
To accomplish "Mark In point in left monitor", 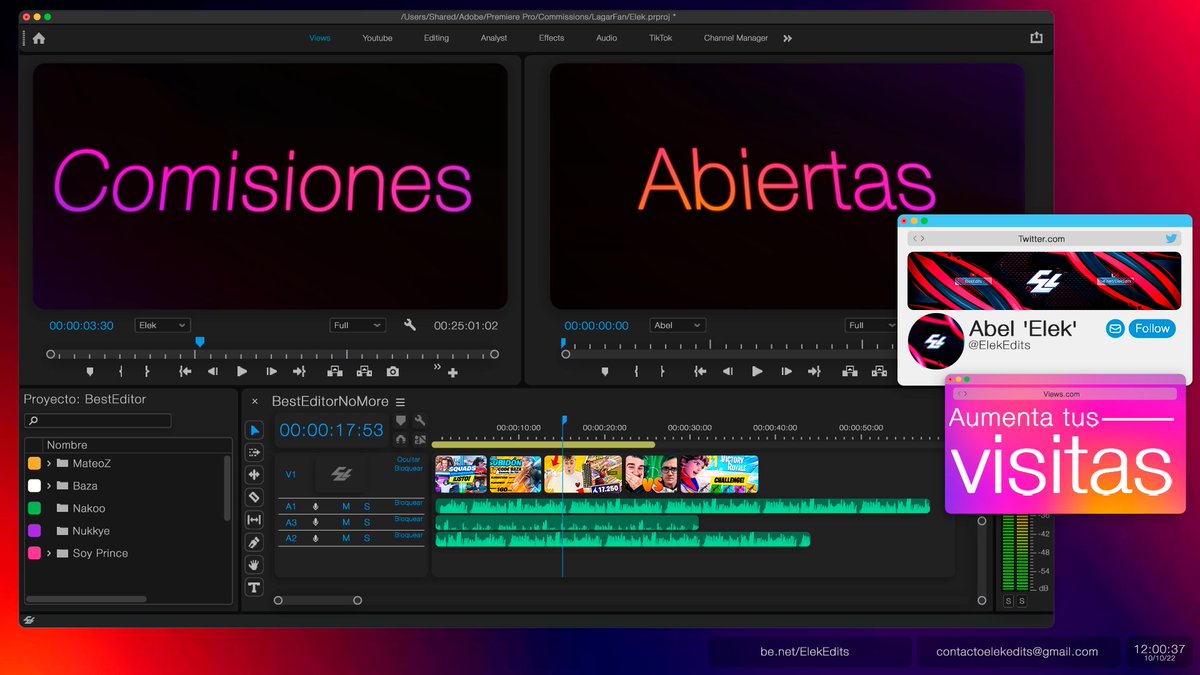I will point(121,371).
